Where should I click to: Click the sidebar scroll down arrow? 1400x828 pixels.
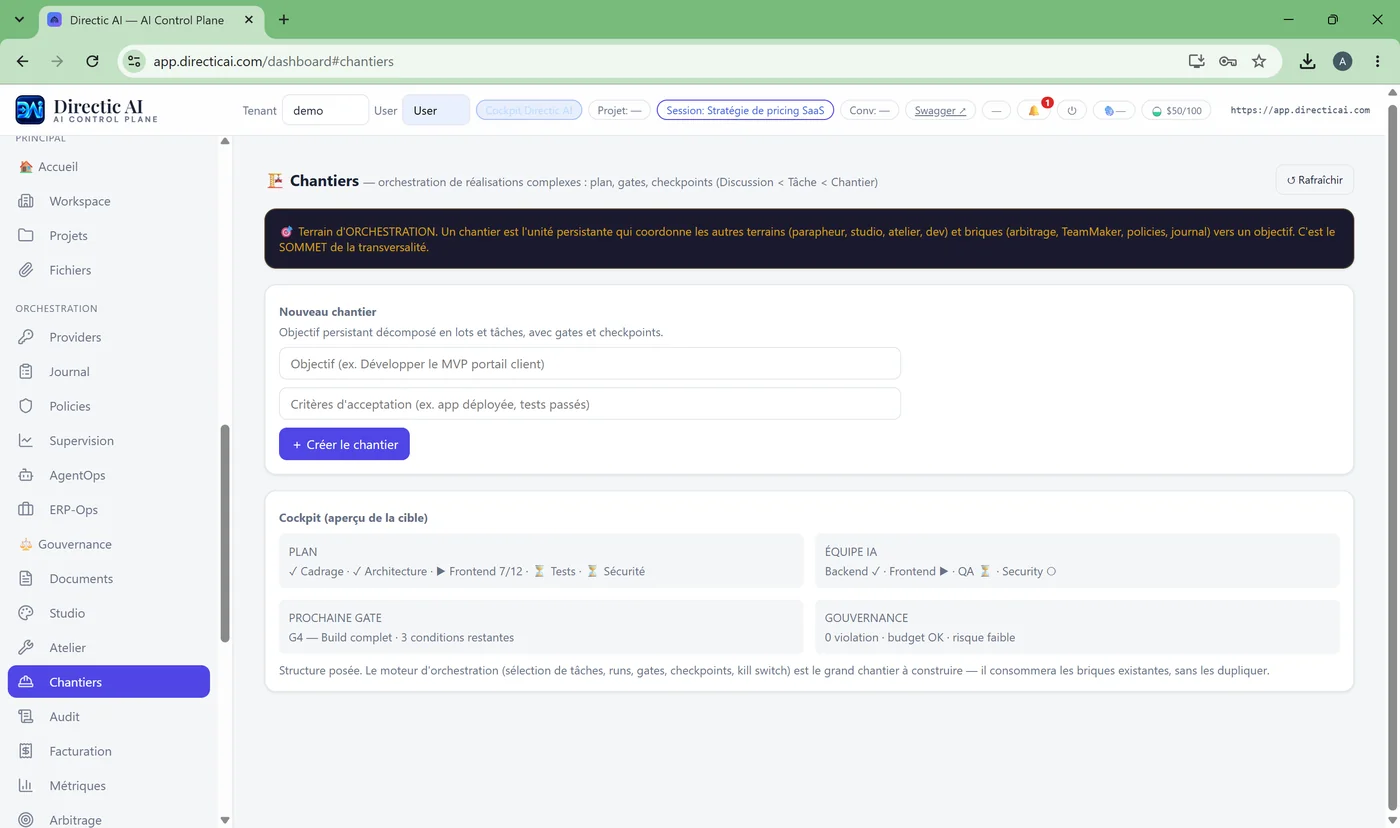[225, 820]
